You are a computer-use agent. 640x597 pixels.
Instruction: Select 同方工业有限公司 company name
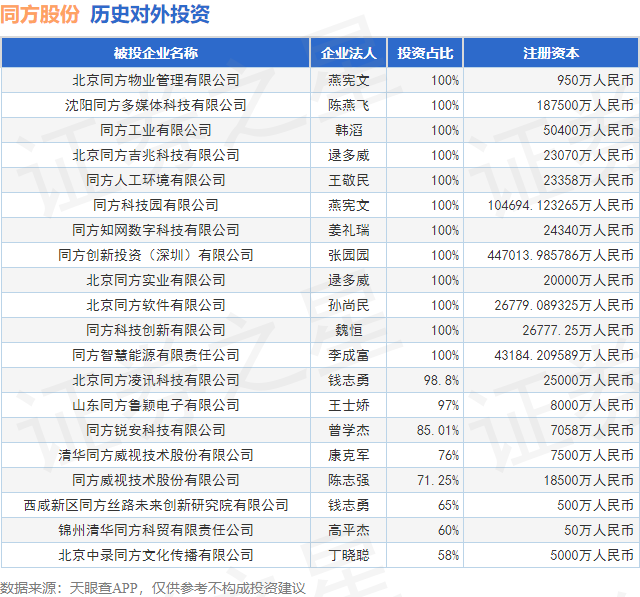pyautogui.click(x=156, y=130)
